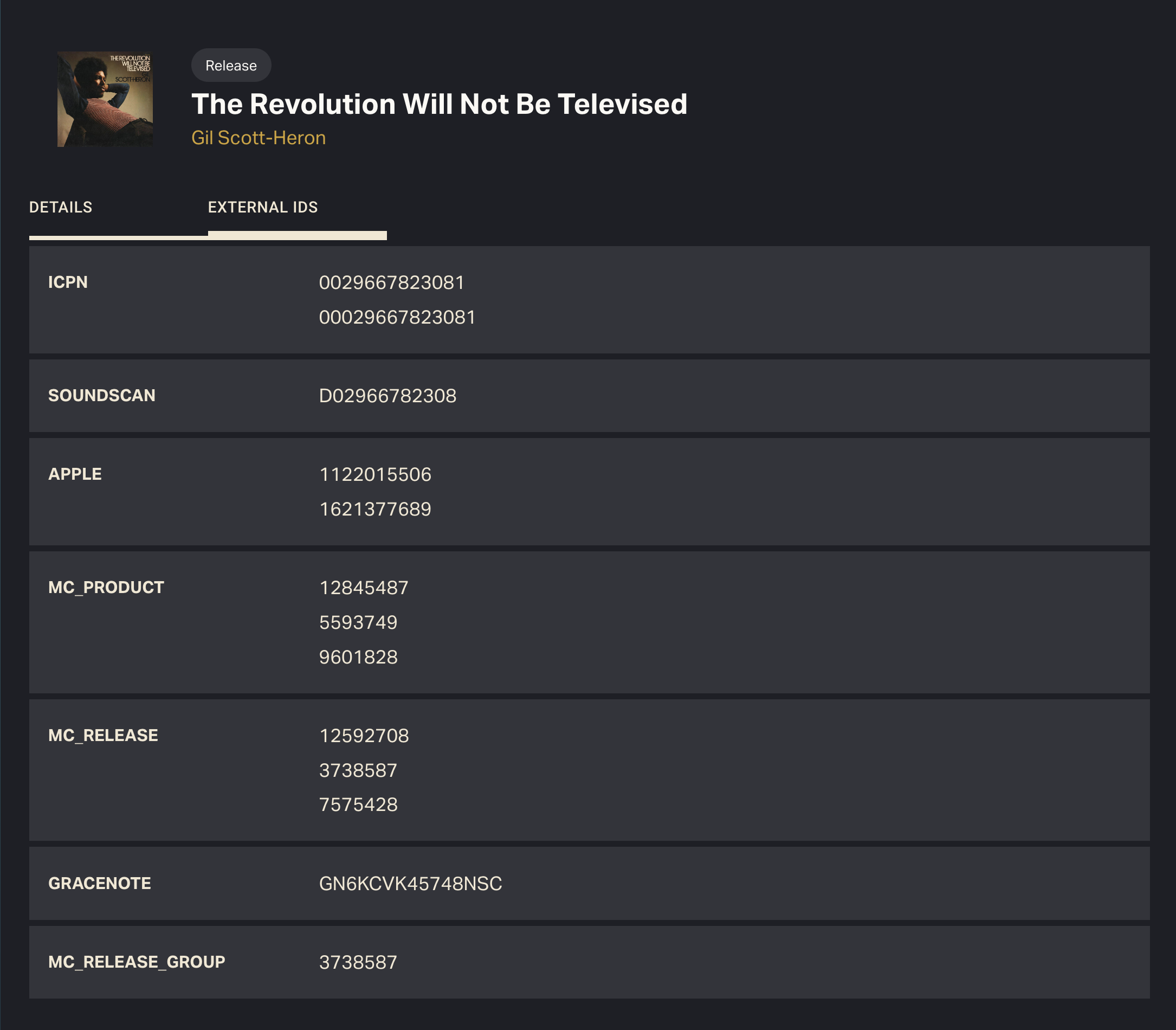The image size is (1176, 1030).
Task: Click the GRACENOTE row label
Action: click(99, 884)
